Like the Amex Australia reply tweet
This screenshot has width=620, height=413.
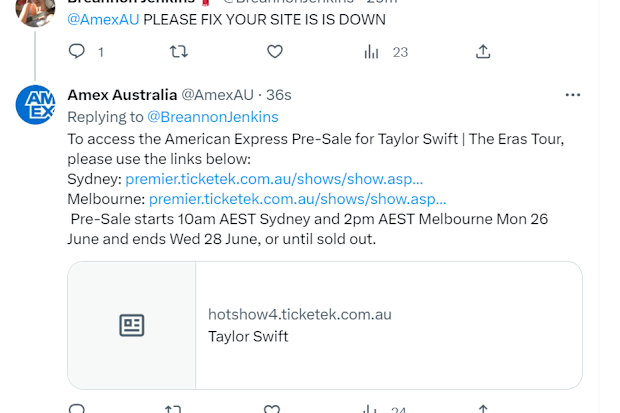[272, 409]
